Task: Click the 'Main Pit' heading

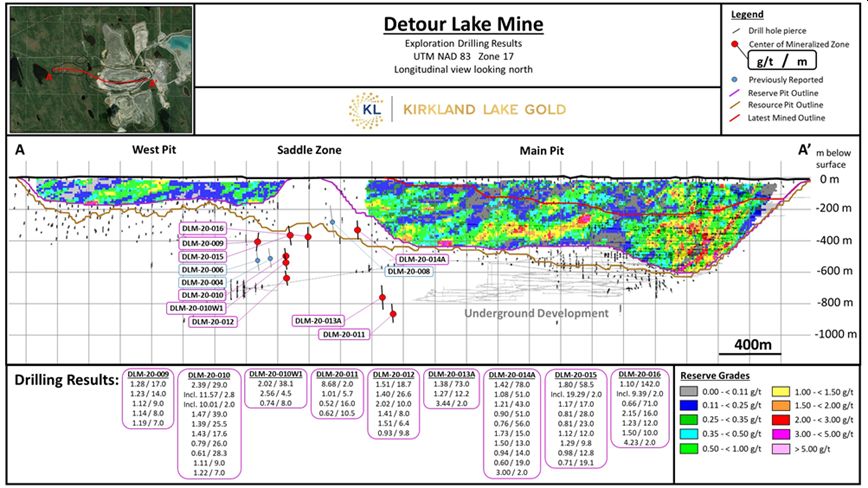Action: coord(541,150)
